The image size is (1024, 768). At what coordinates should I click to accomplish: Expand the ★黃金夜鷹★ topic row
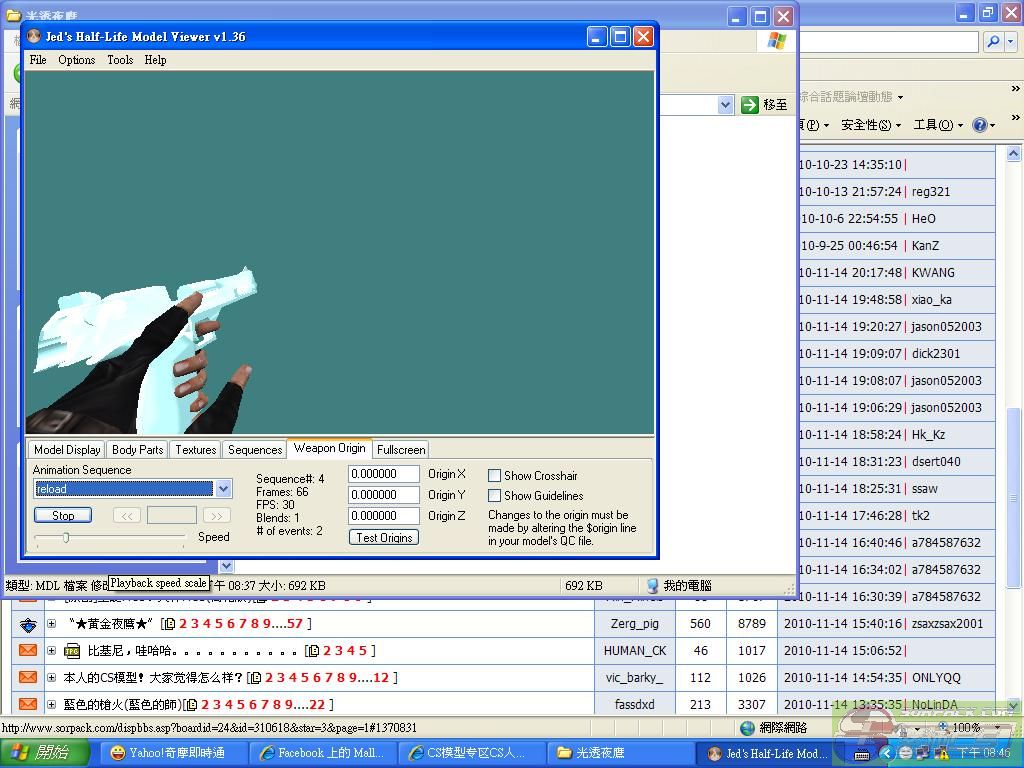point(52,624)
